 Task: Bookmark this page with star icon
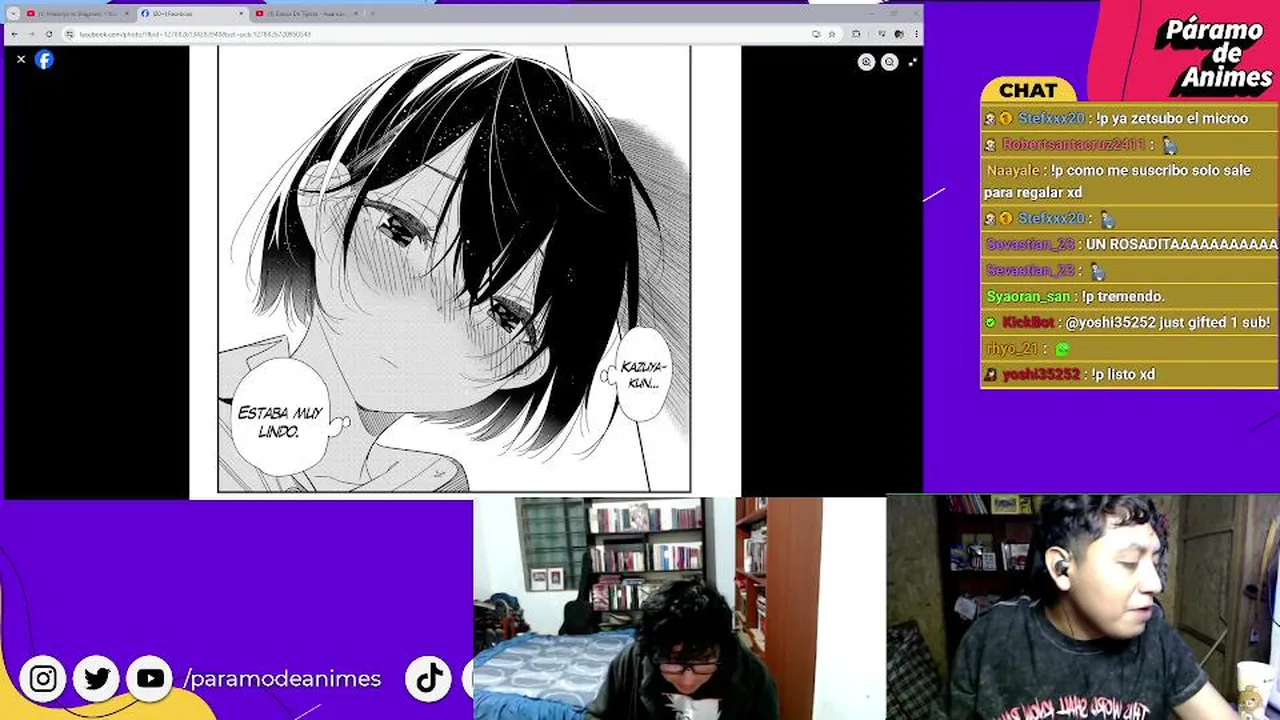click(831, 34)
